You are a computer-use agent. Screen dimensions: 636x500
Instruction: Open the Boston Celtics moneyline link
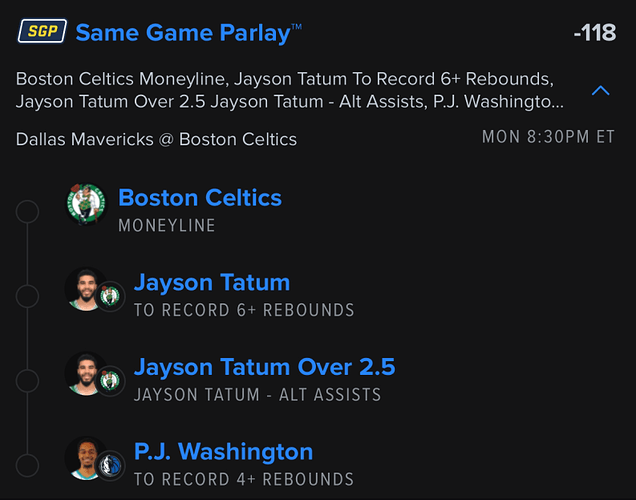pyautogui.click(x=199, y=198)
